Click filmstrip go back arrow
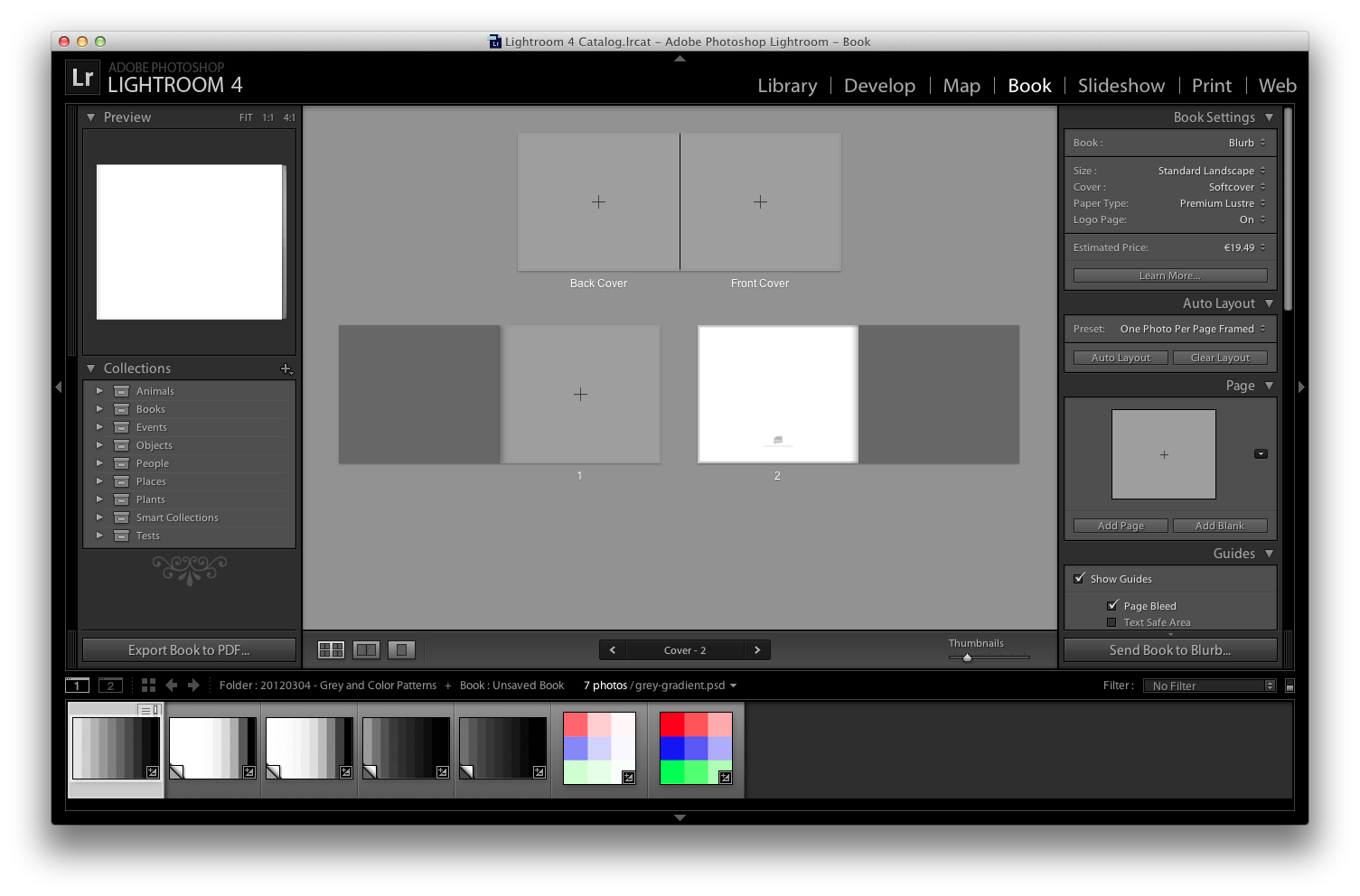 (x=171, y=686)
